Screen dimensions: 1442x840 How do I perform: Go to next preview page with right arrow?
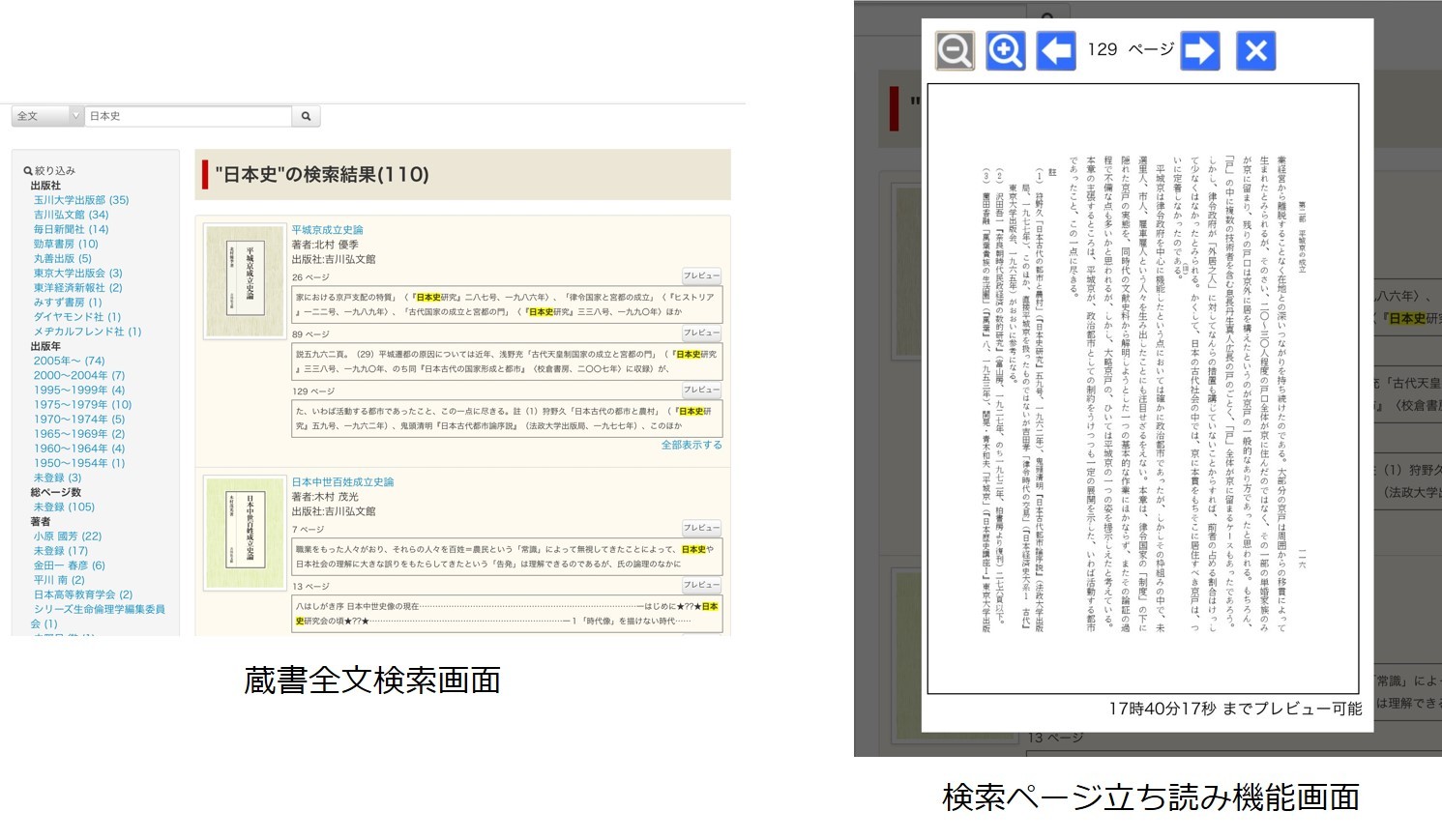pos(1200,50)
